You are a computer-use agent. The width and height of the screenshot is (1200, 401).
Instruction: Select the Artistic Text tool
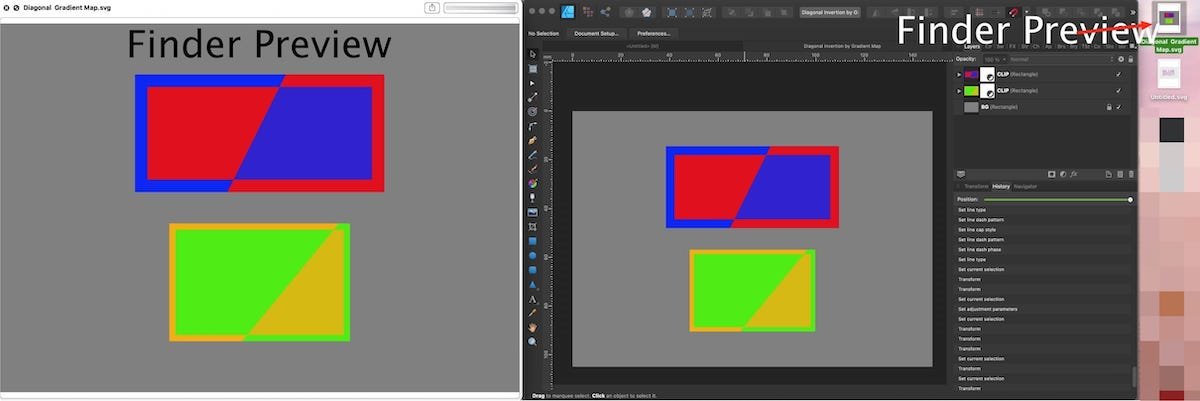coord(533,299)
